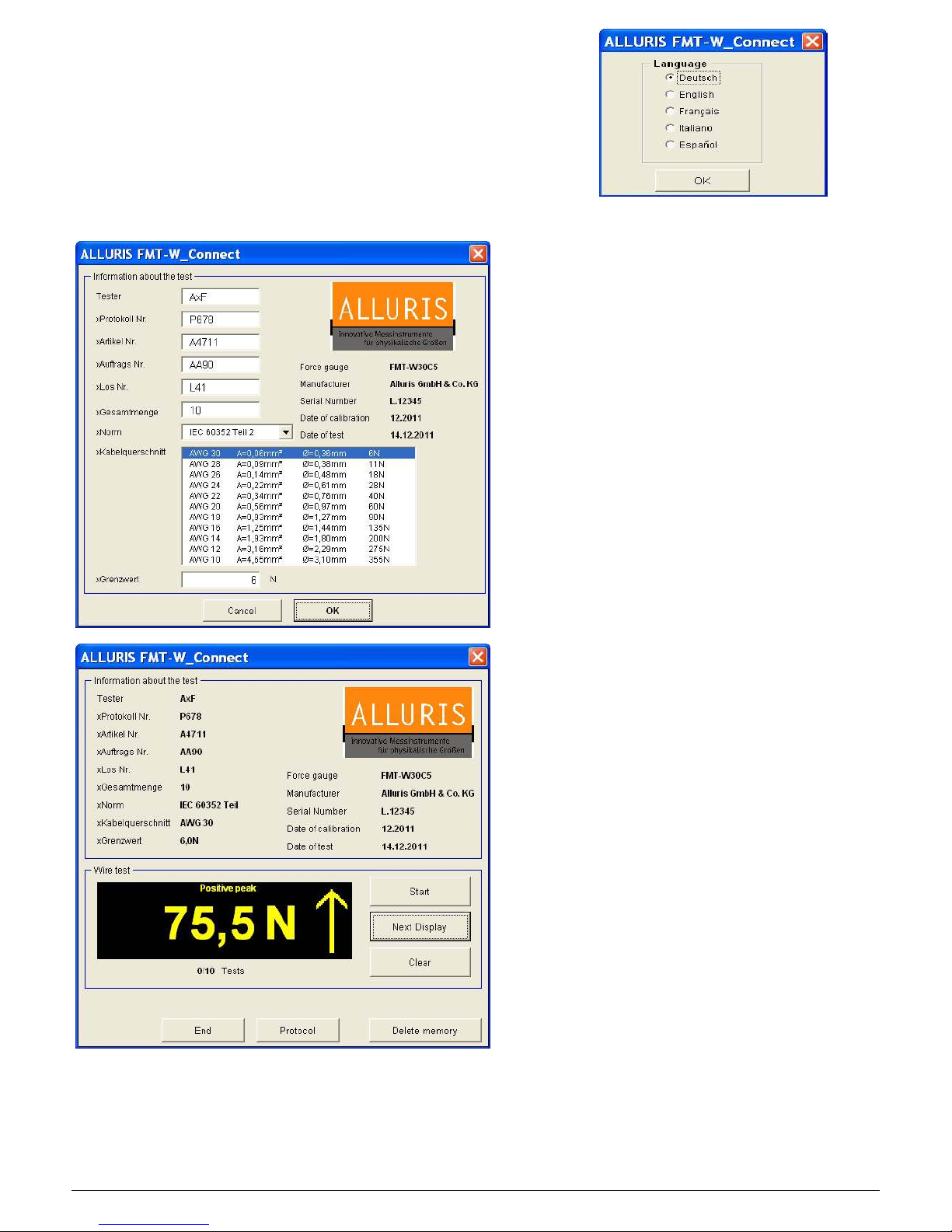Click the xArtikel Nr. field
This screenshot has height=1232, width=952.
click(x=221, y=342)
